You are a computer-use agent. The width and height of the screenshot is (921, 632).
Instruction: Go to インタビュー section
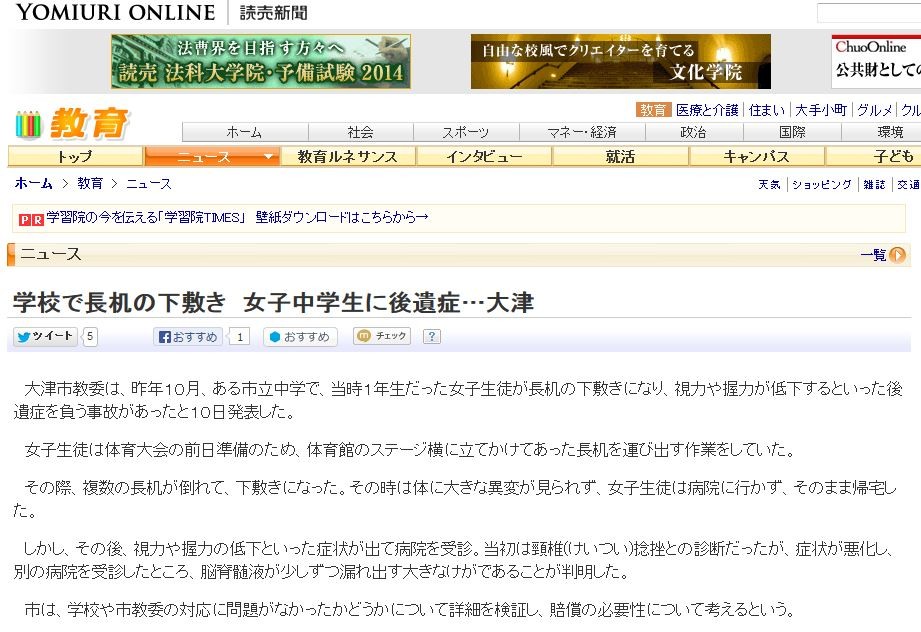point(484,156)
